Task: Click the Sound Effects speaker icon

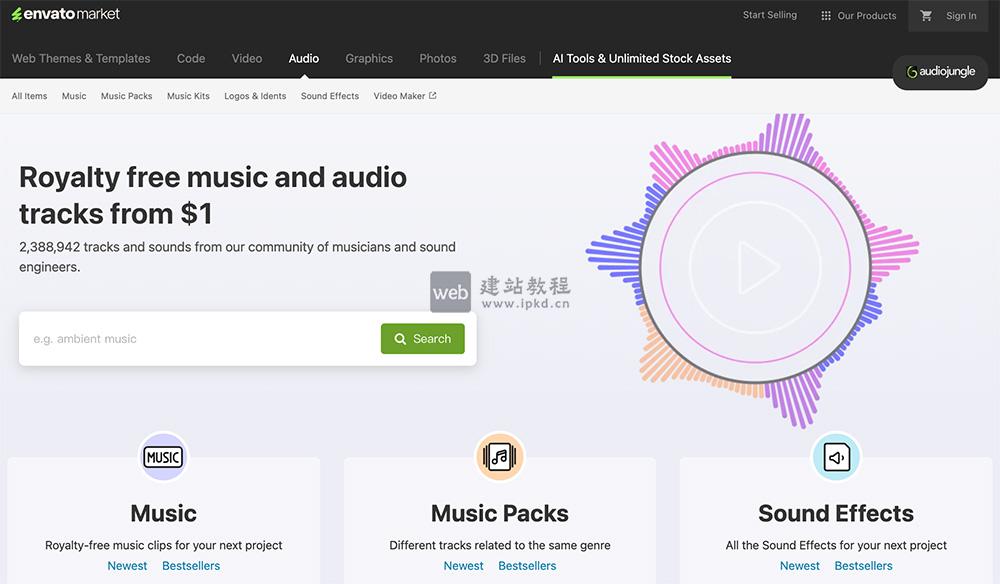Action: 836,457
